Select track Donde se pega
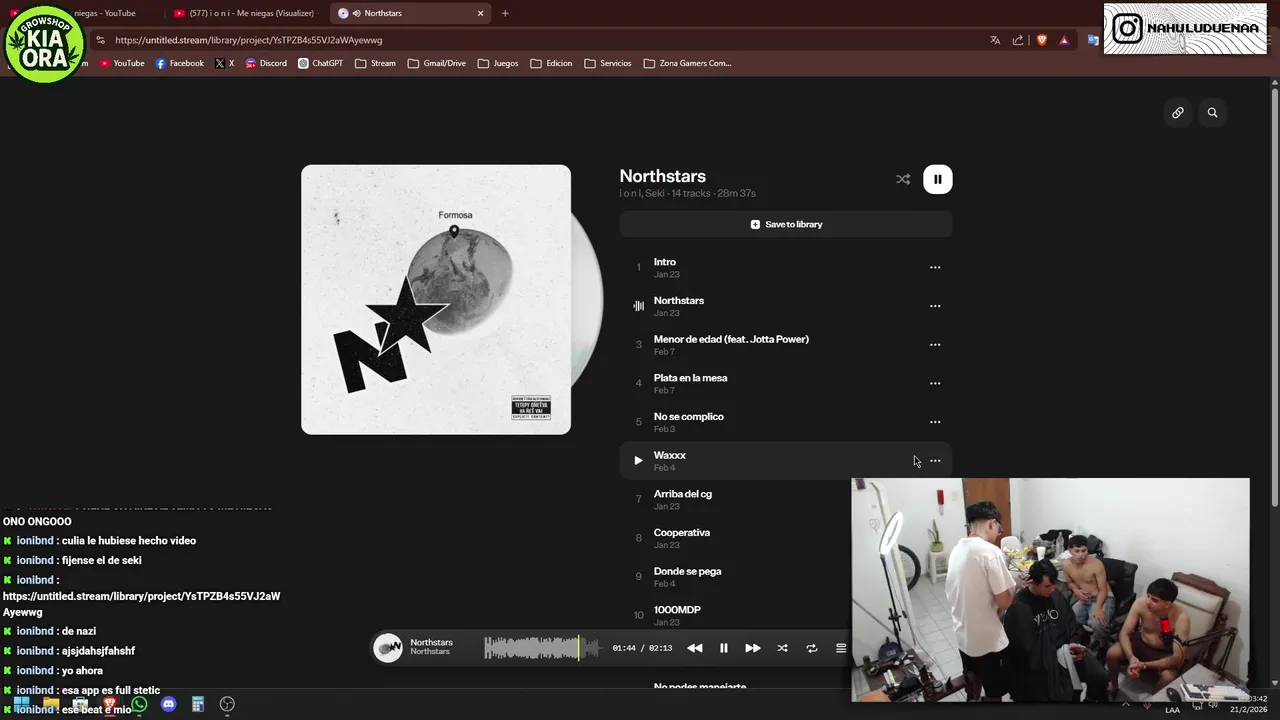This screenshot has width=1280, height=720. tap(735, 577)
